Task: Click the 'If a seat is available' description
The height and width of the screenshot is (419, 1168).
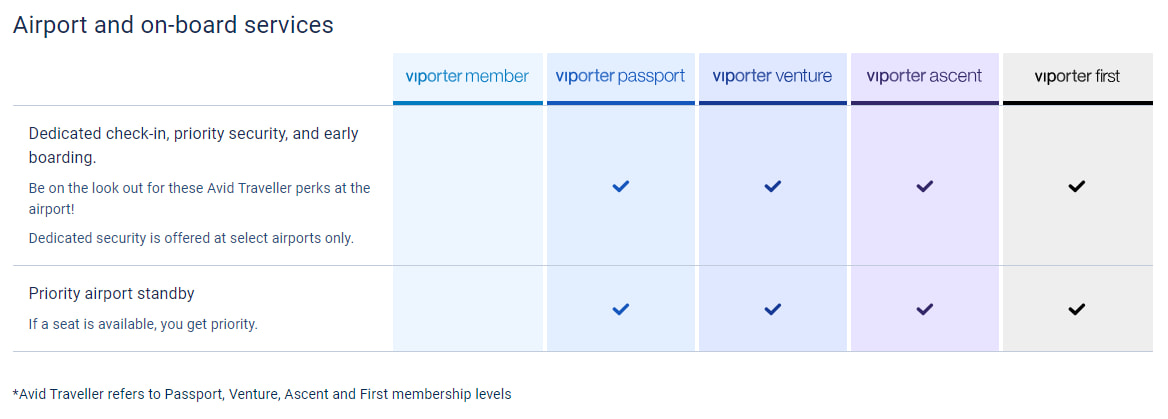Action: (143, 324)
